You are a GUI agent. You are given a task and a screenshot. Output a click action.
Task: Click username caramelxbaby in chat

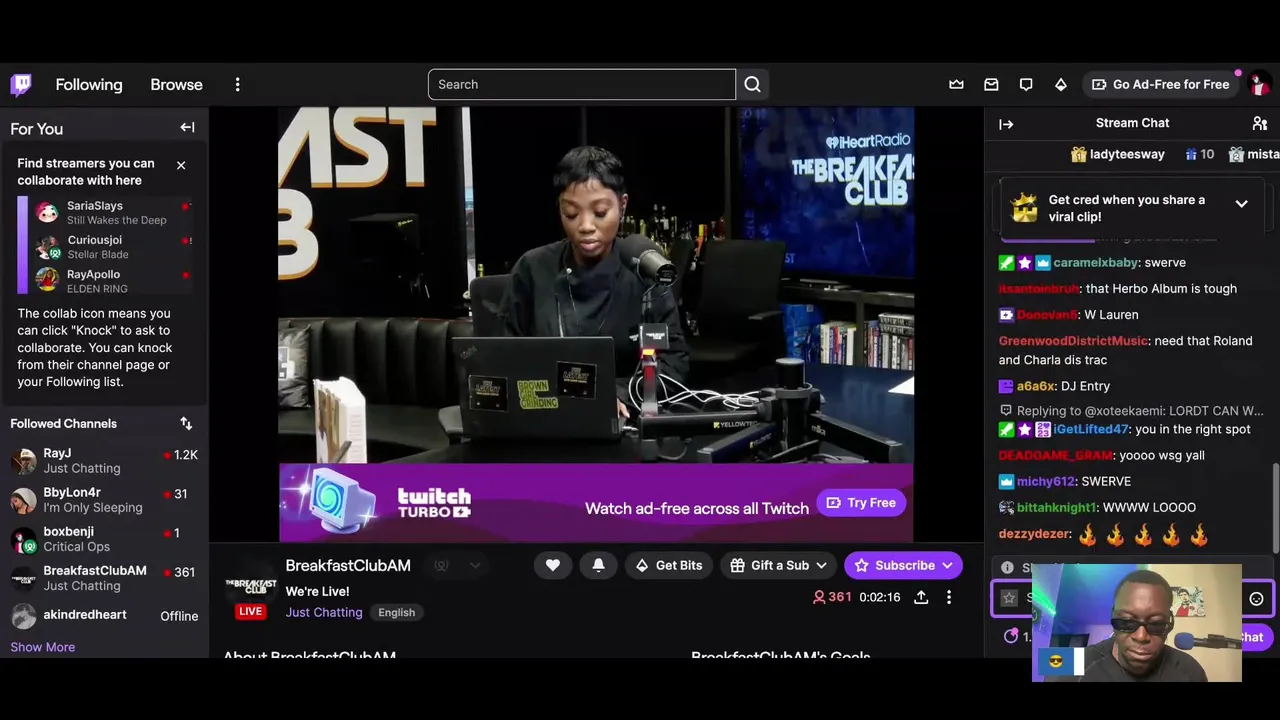coord(1096,263)
